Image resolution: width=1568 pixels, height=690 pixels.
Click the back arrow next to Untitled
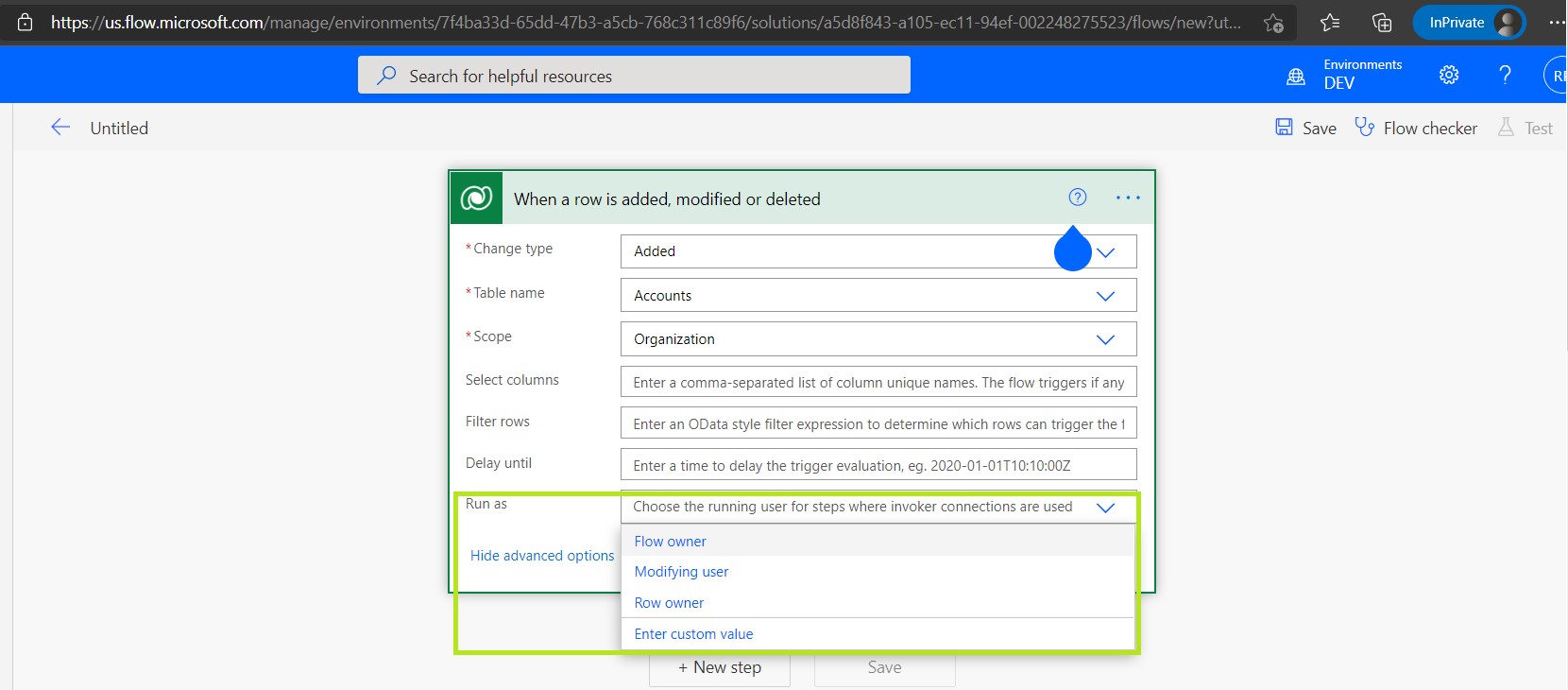click(60, 128)
